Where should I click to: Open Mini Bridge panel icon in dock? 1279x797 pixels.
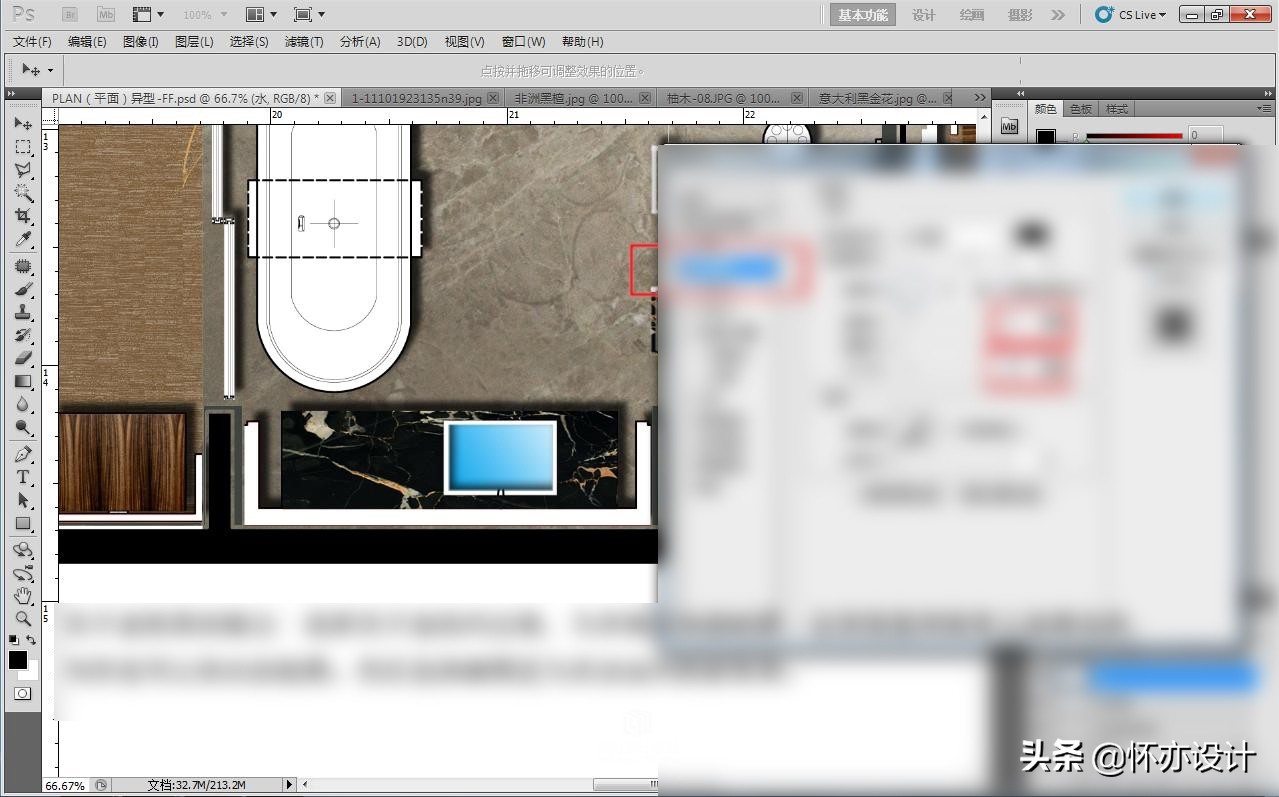pos(1009,127)
